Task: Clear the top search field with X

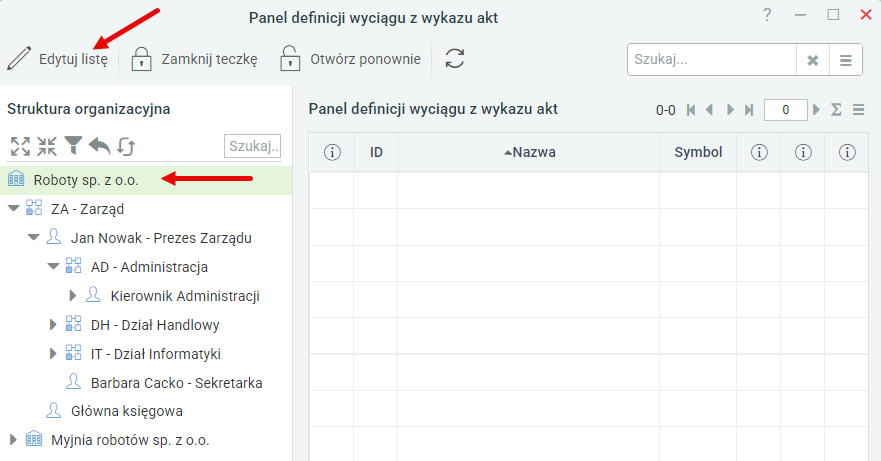Action: (x=812, y=60)
